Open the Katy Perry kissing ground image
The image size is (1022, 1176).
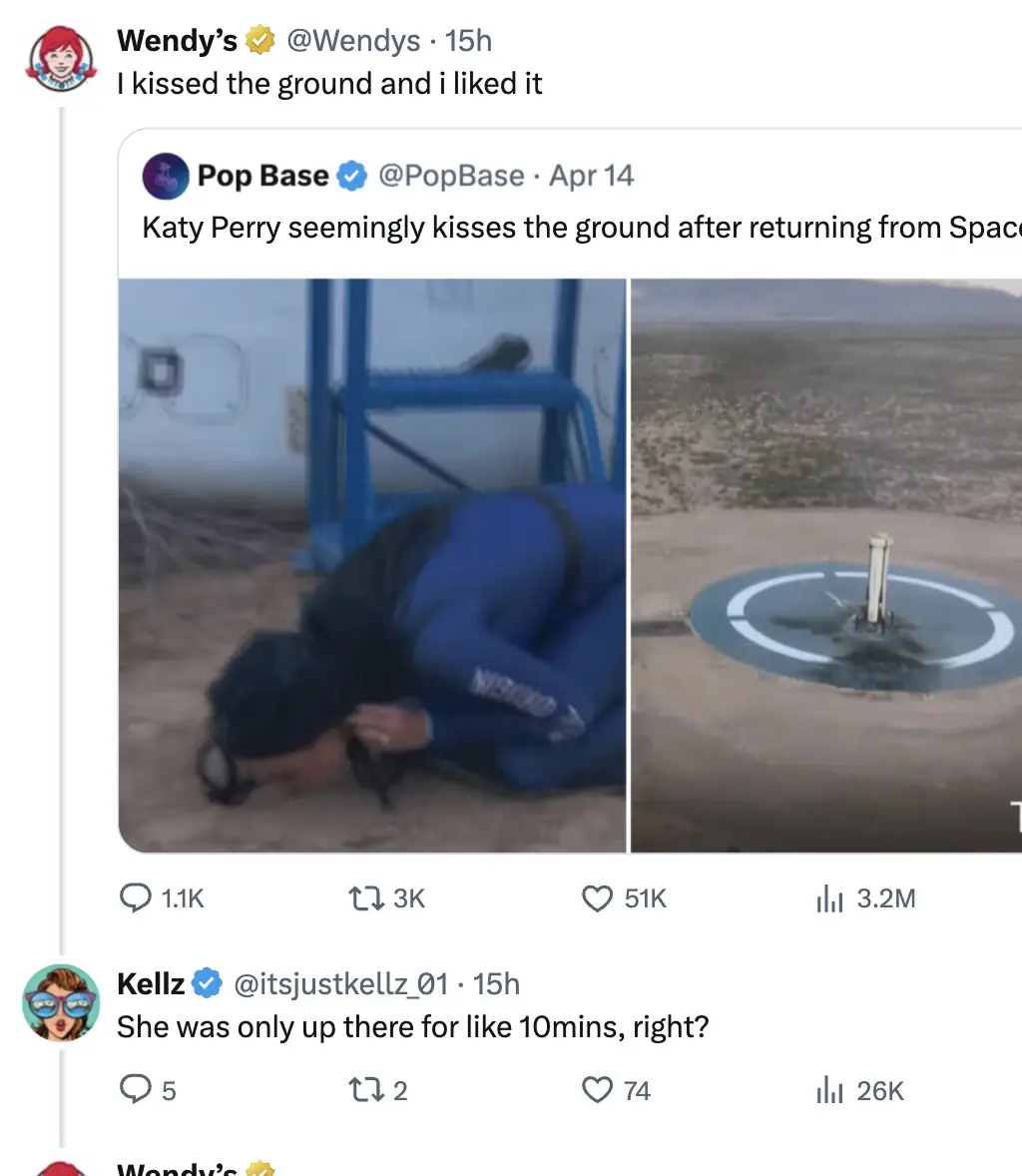pyautogui.click(x=372, y=565)
